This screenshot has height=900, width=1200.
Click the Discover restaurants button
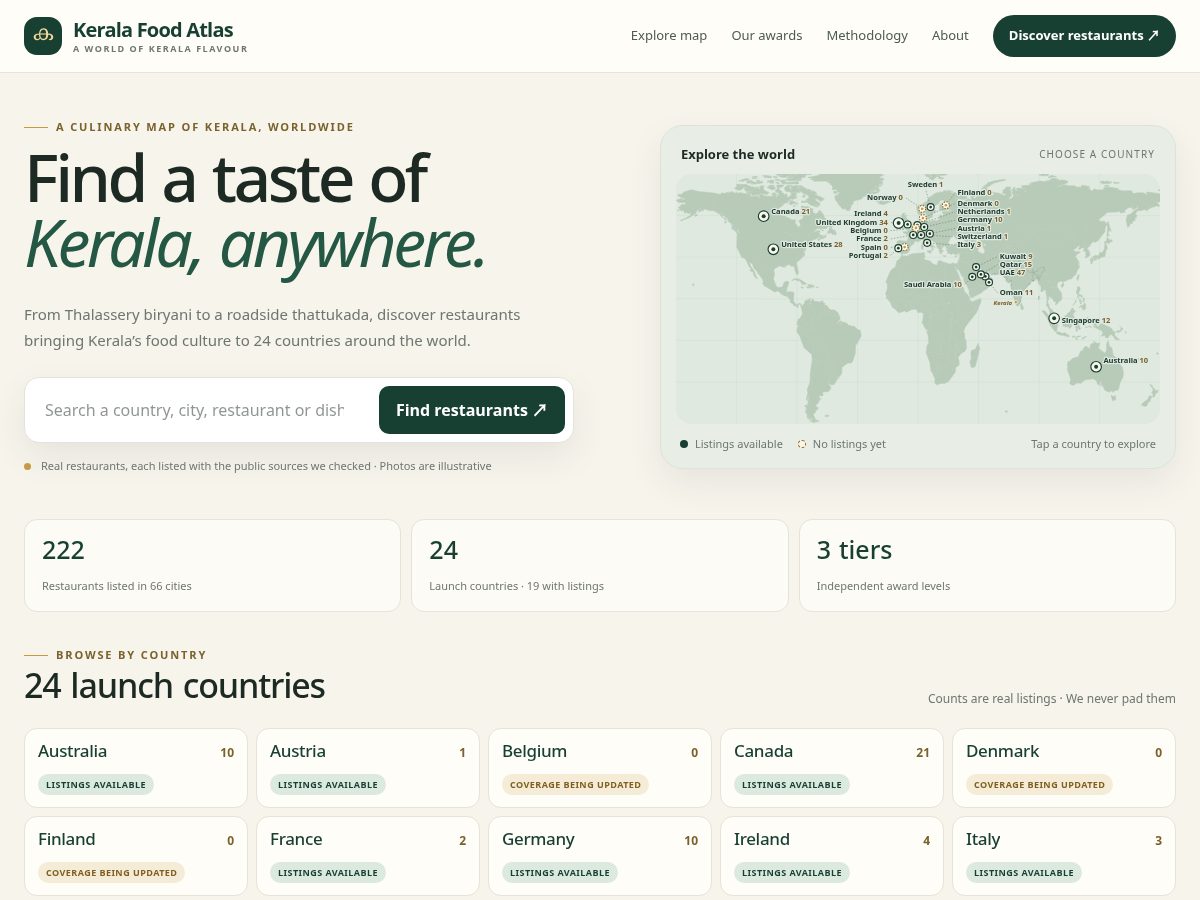pos(1084,36)
